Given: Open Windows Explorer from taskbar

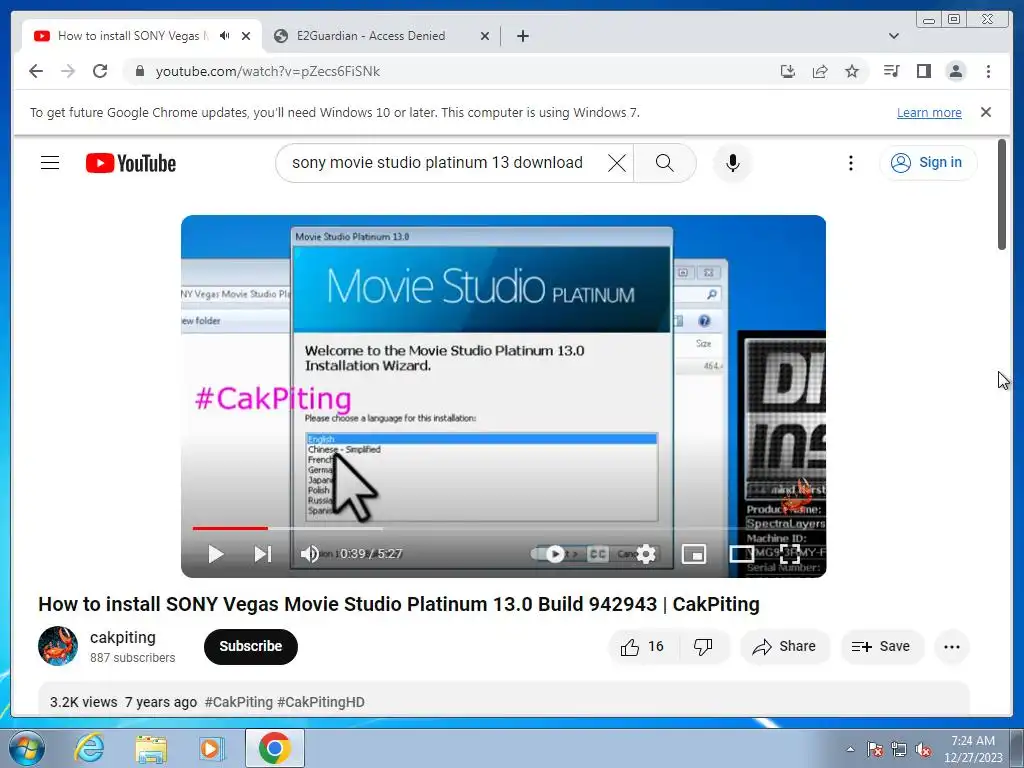Looking at the screenshot, I should click(x=151, y=748).
